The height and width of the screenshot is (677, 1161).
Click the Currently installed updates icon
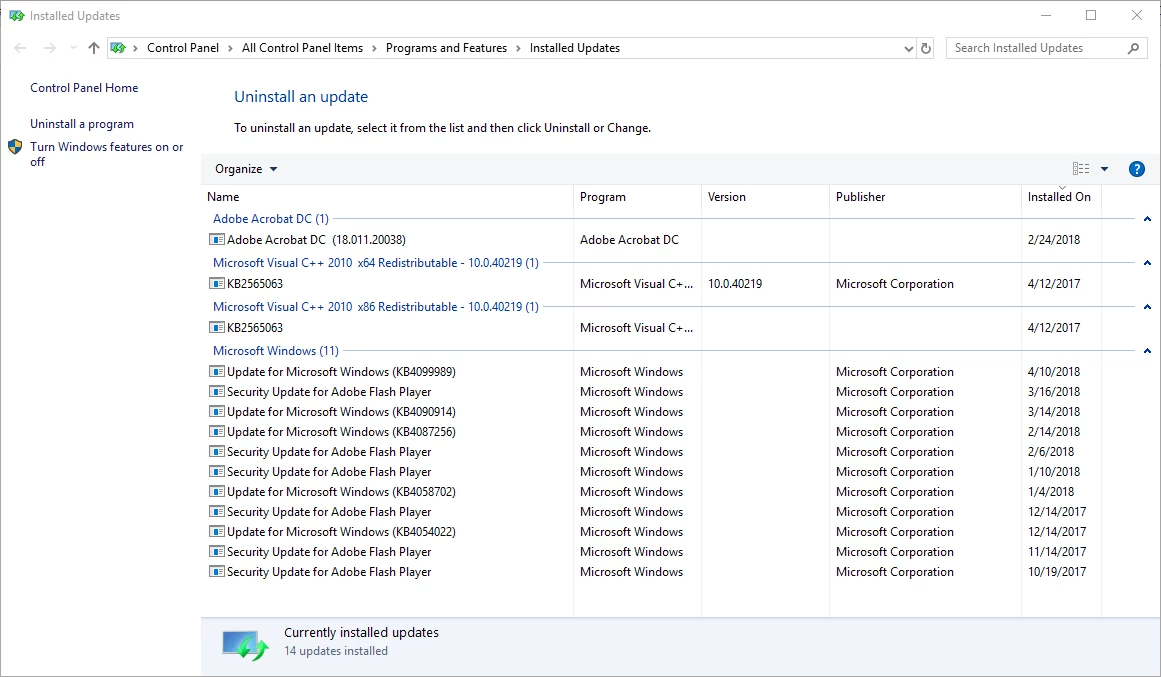point(245,644)
